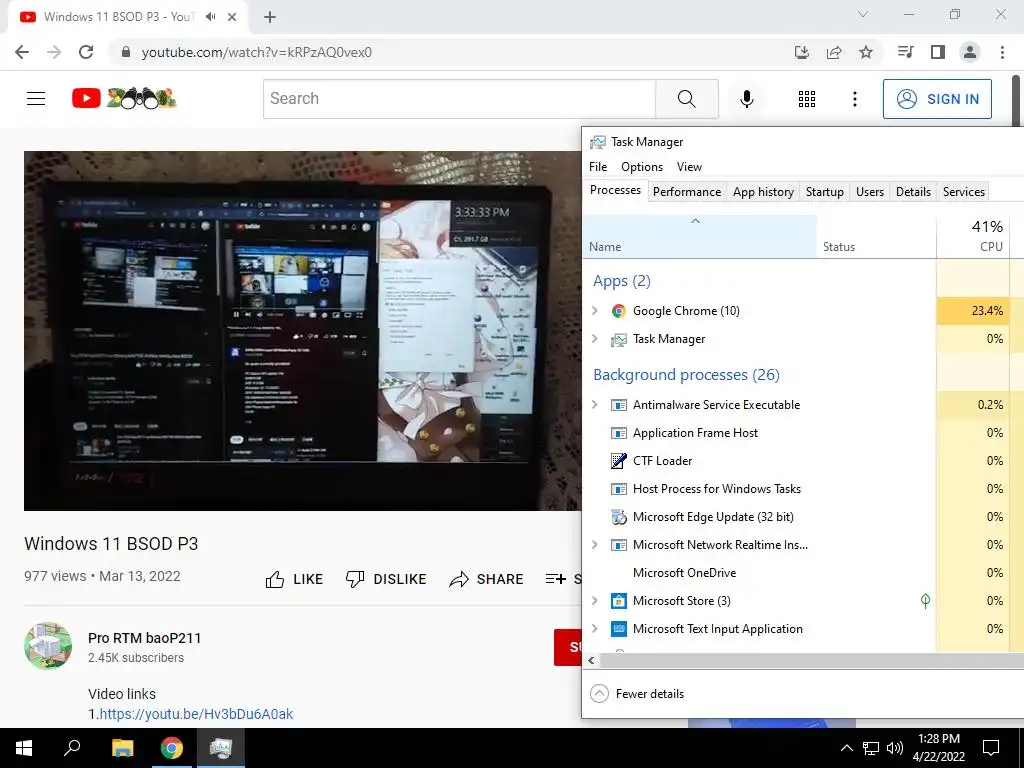Click the Status column header

click(x=876, y=236)
